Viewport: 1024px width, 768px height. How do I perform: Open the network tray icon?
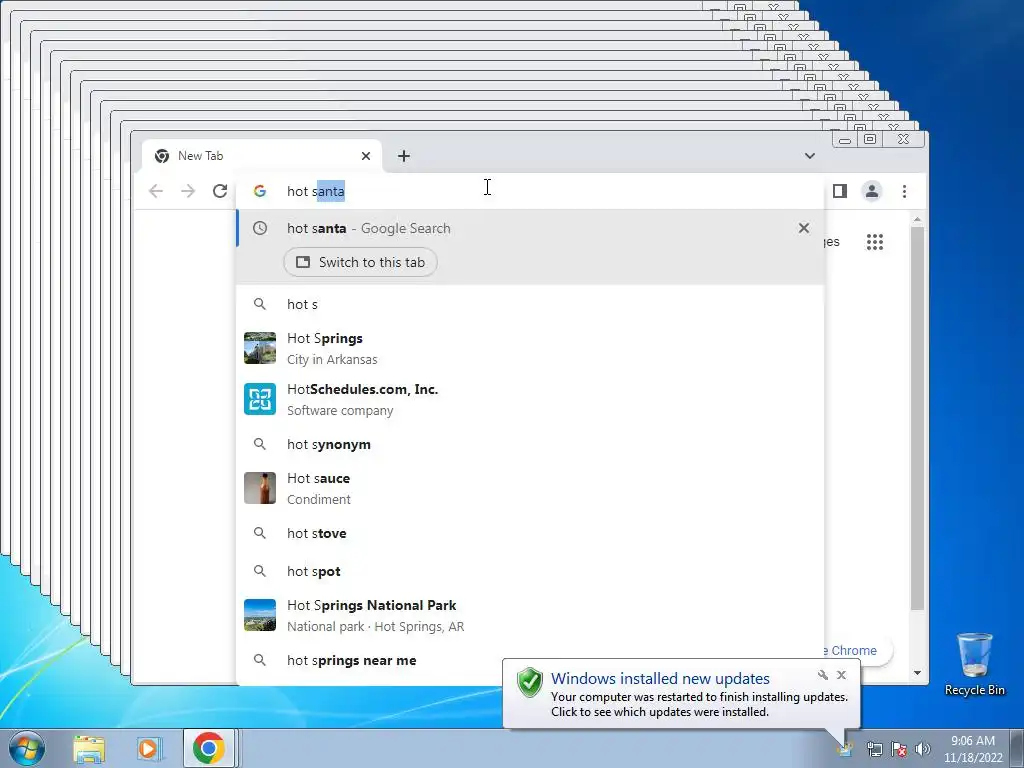[x=874, y=750]
